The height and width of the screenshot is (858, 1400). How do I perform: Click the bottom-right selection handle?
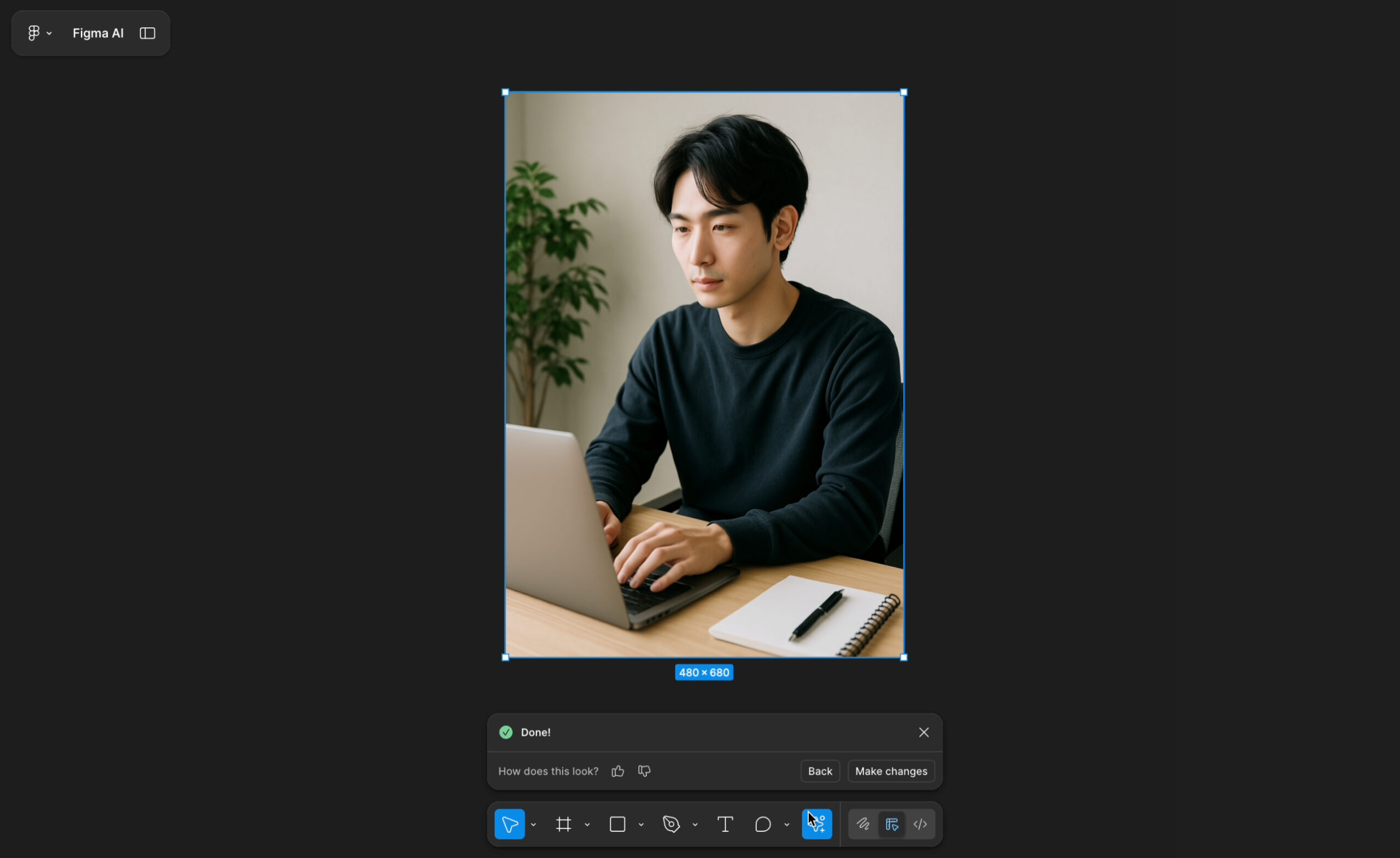pyautogui.click(x=904, y=657)
